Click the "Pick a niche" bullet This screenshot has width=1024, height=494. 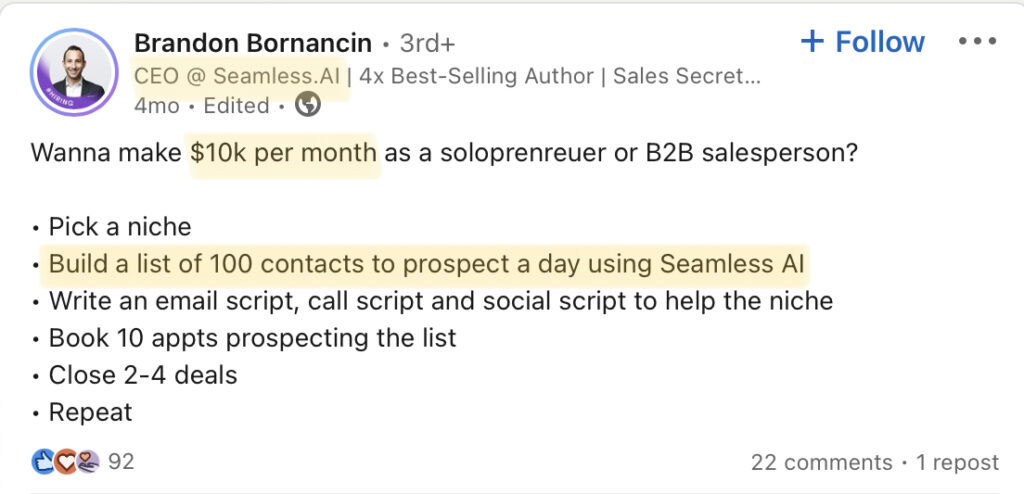[x=119, y=226]
